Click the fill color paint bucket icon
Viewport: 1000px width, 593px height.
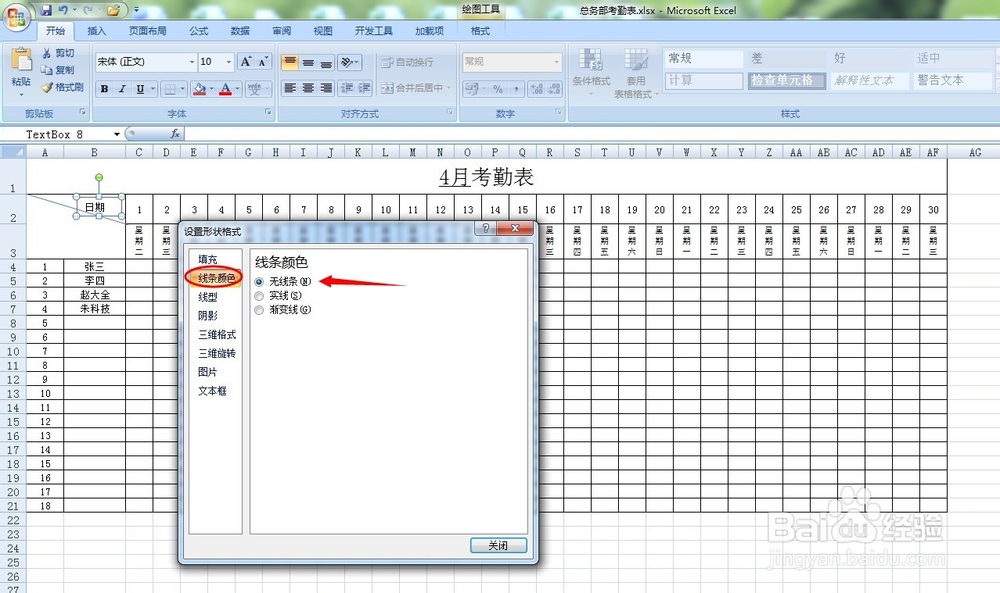pyautogui.click(x=199, y=89)
